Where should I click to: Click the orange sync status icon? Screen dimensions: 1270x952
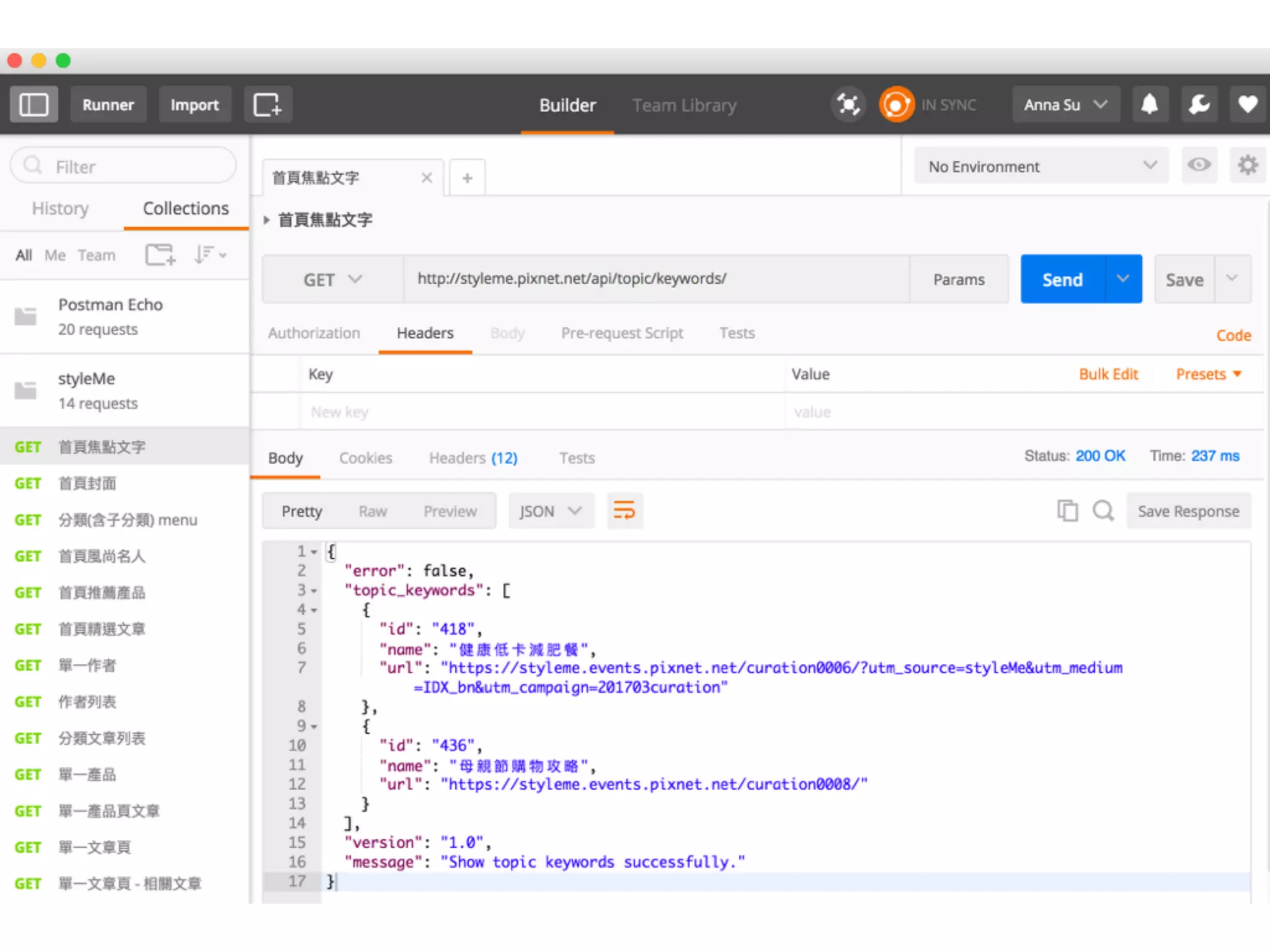click(x=895, y=104)
